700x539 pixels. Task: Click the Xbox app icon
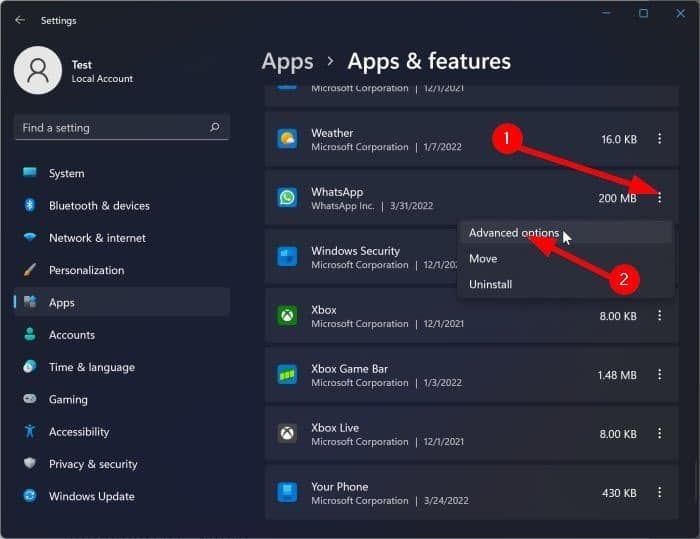click(287, 316)
